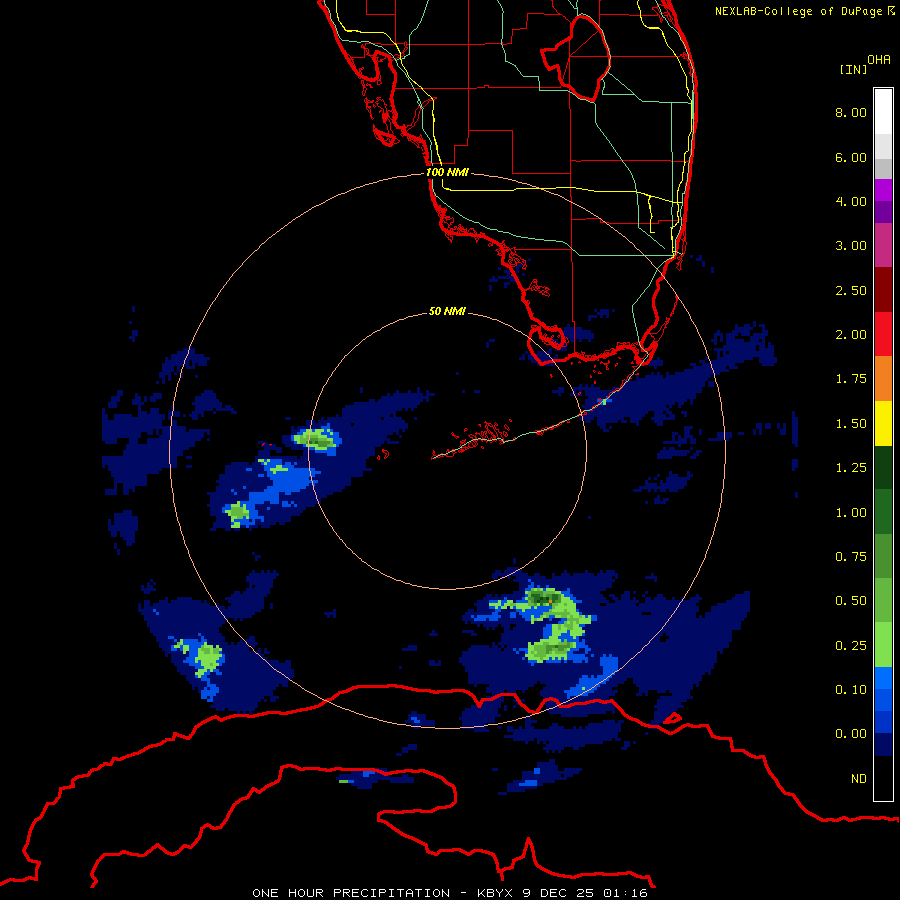
Task: Click the 2.00 legend value
Action: [x=851, y=335]
